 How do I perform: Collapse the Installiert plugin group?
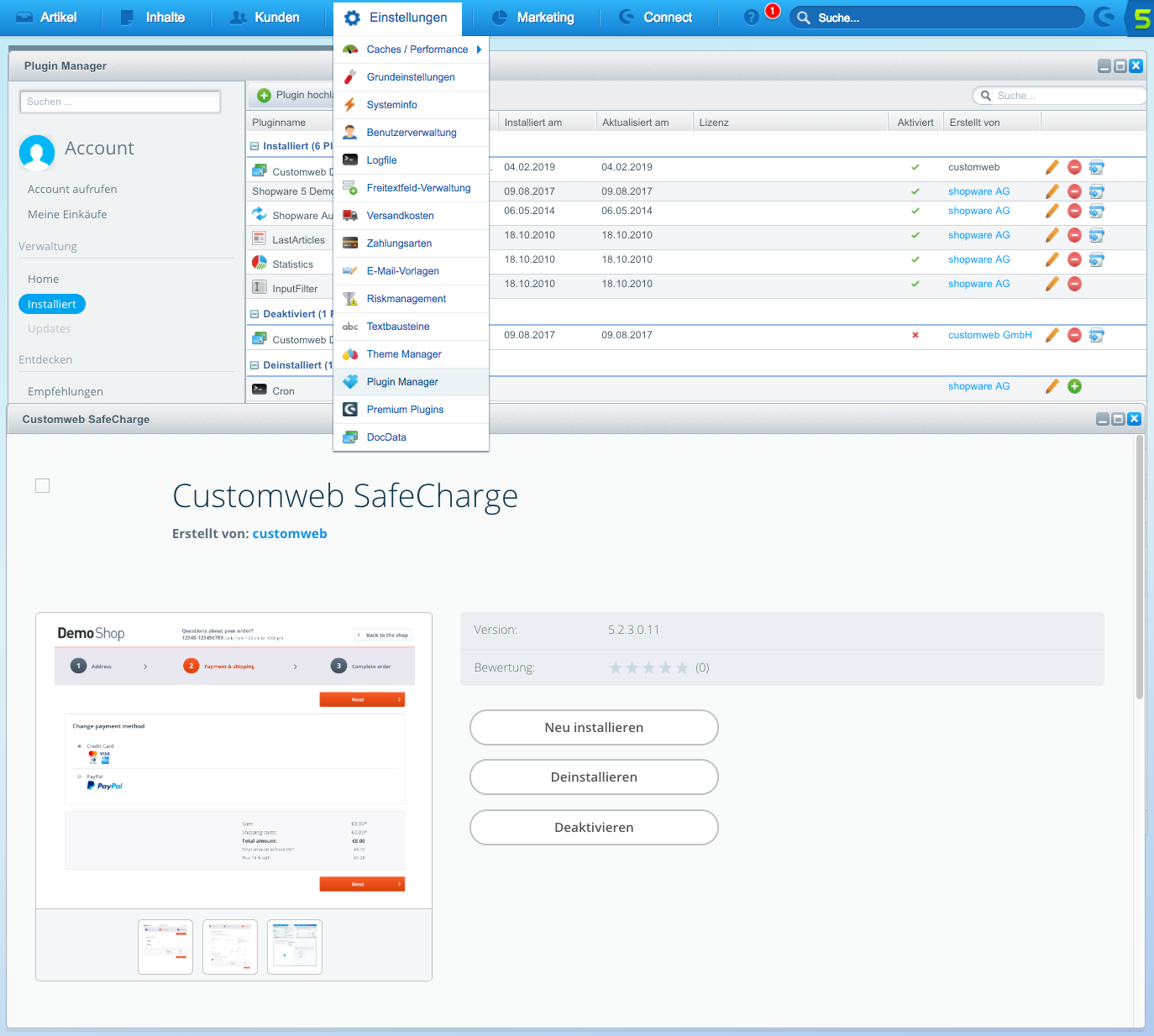tap(254, 146)
